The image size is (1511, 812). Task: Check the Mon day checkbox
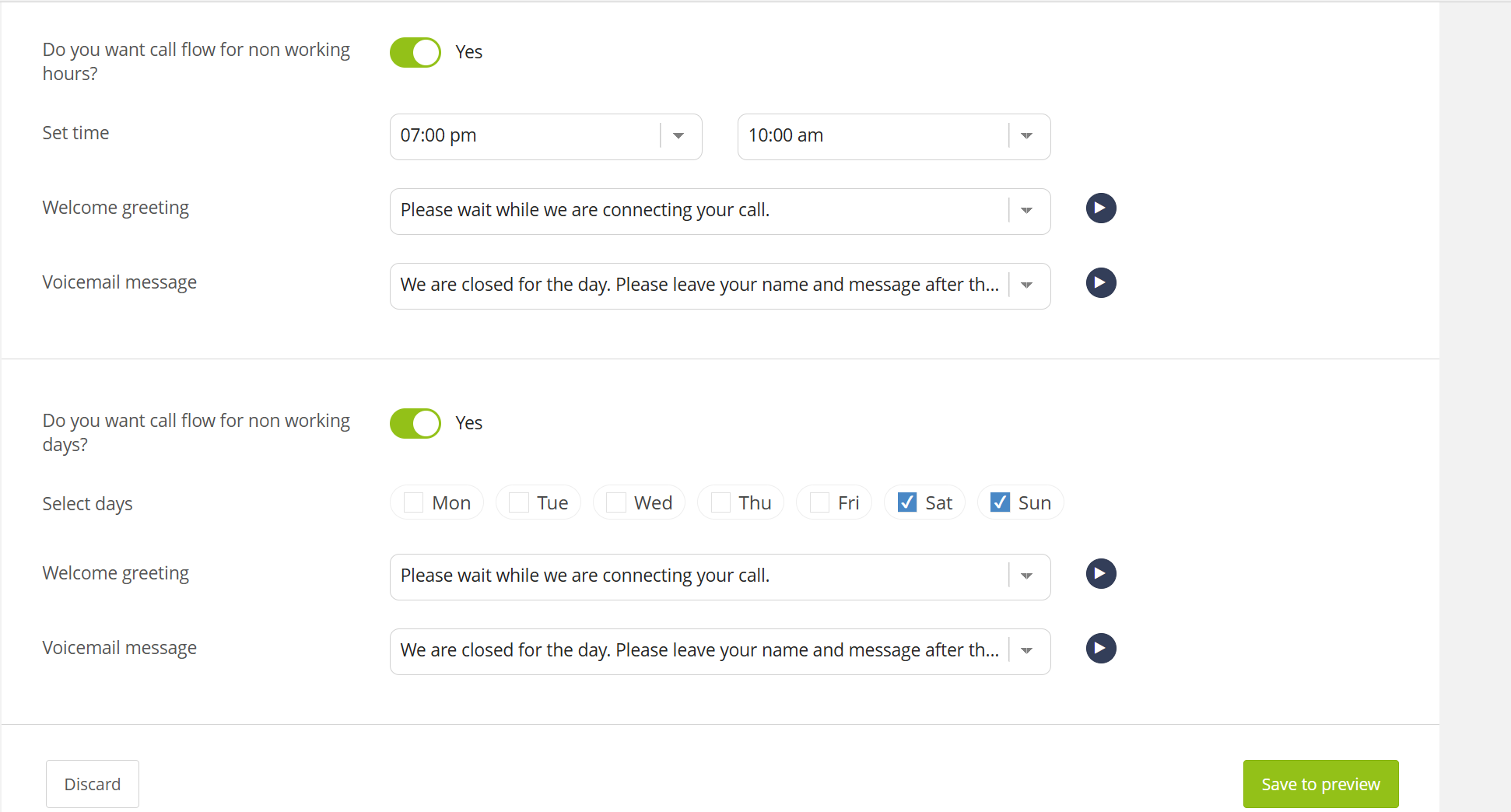pos(414,502)
